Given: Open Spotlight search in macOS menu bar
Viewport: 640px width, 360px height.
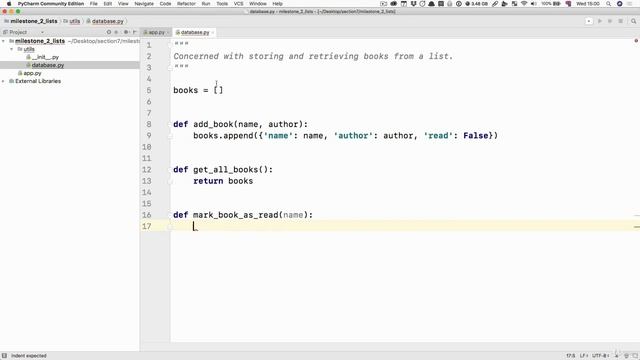Looking at the screenshot, I should tap(609, 4).
